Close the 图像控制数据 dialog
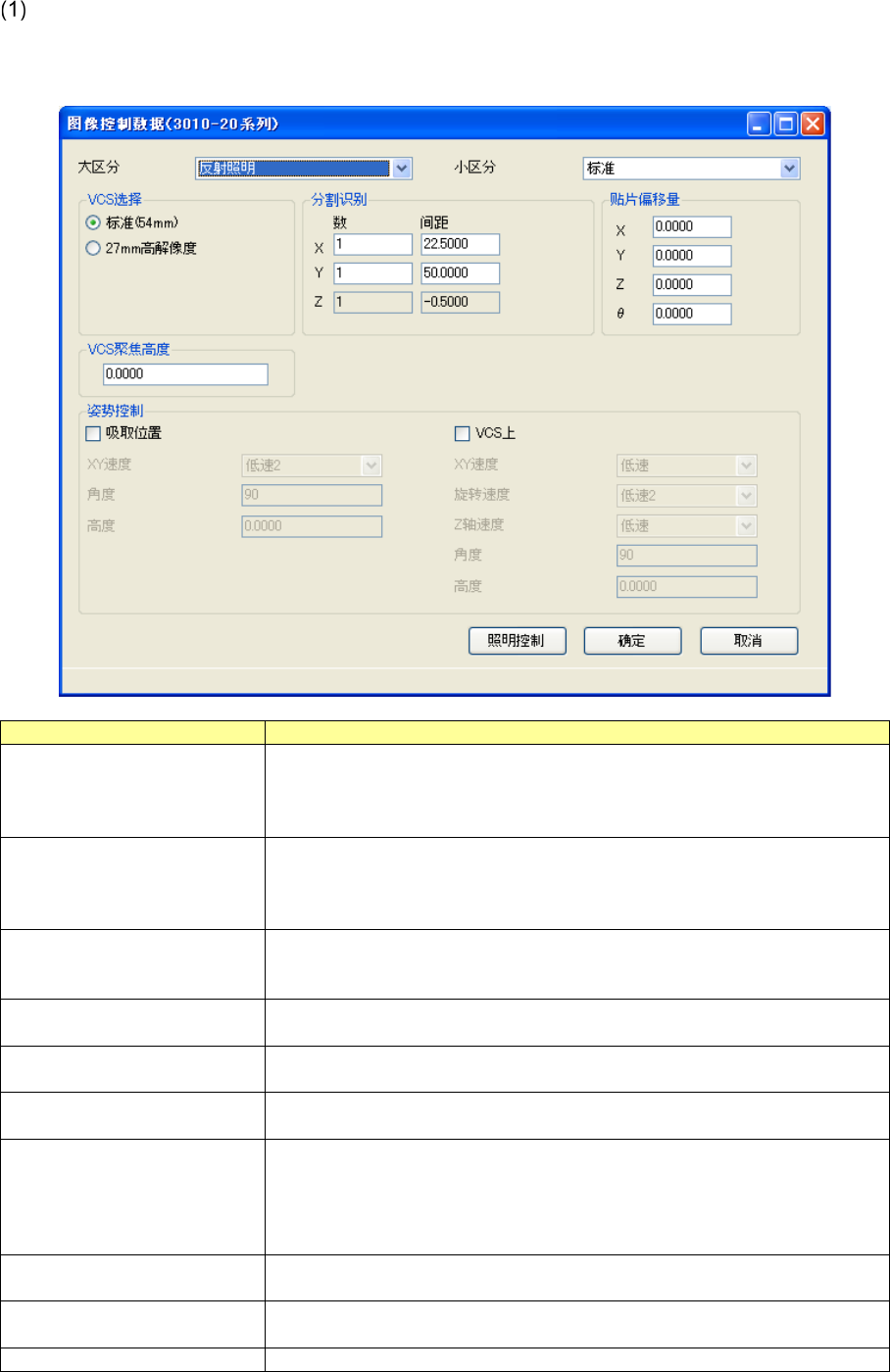This screenshot has width=890, height=1372. click(x=813, y=124)
